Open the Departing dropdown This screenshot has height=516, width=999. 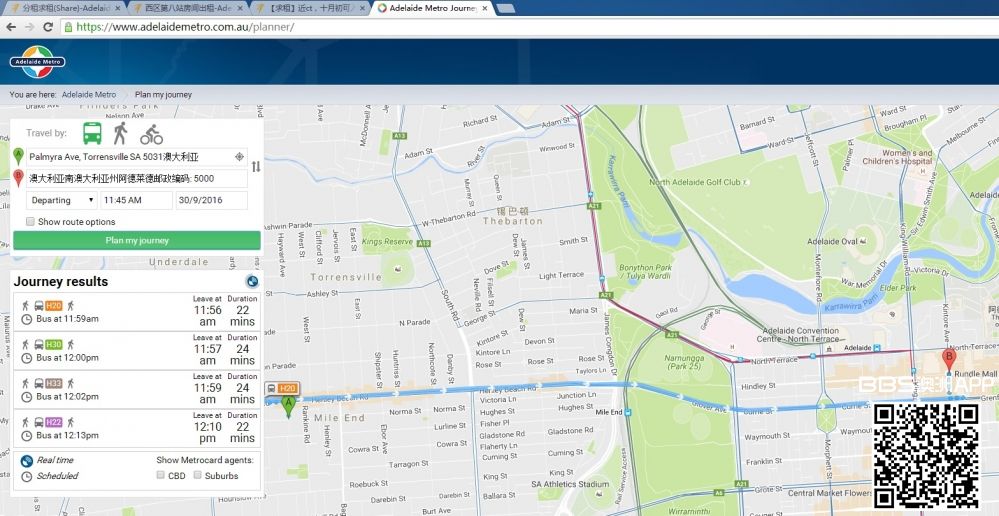click(61, 200)
